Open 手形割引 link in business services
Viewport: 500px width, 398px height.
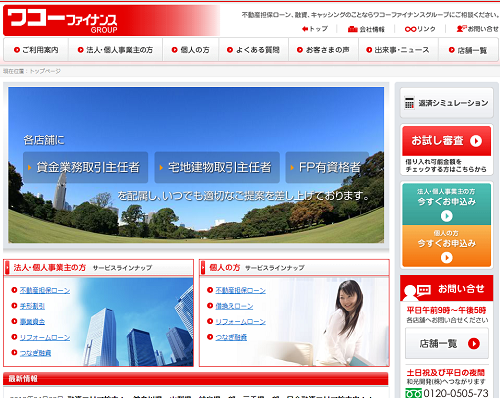coord(32,306)
